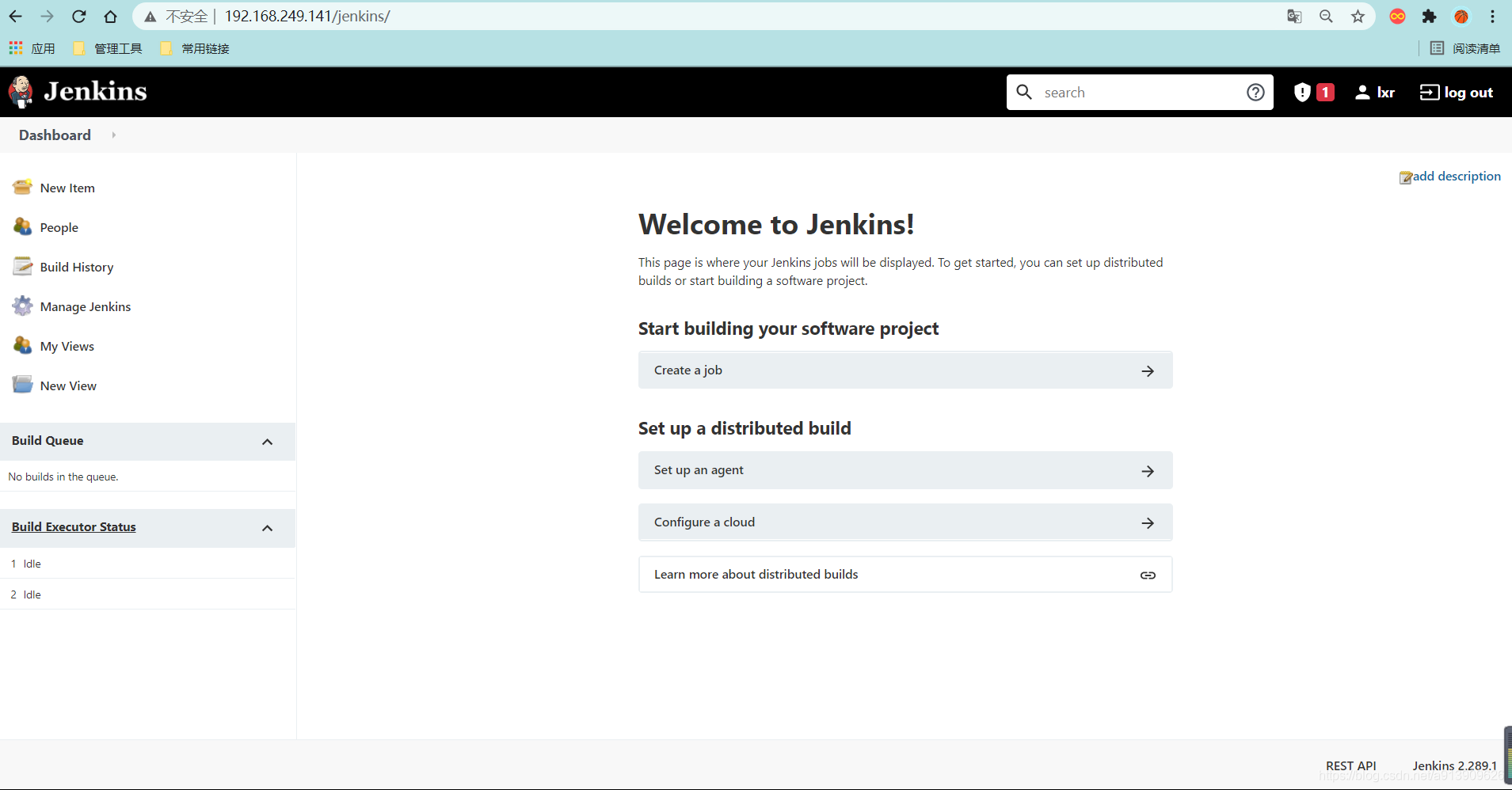Open the 应用 apps shortcut
This screenshot has height=790, width=1512.
pos(32,48)
